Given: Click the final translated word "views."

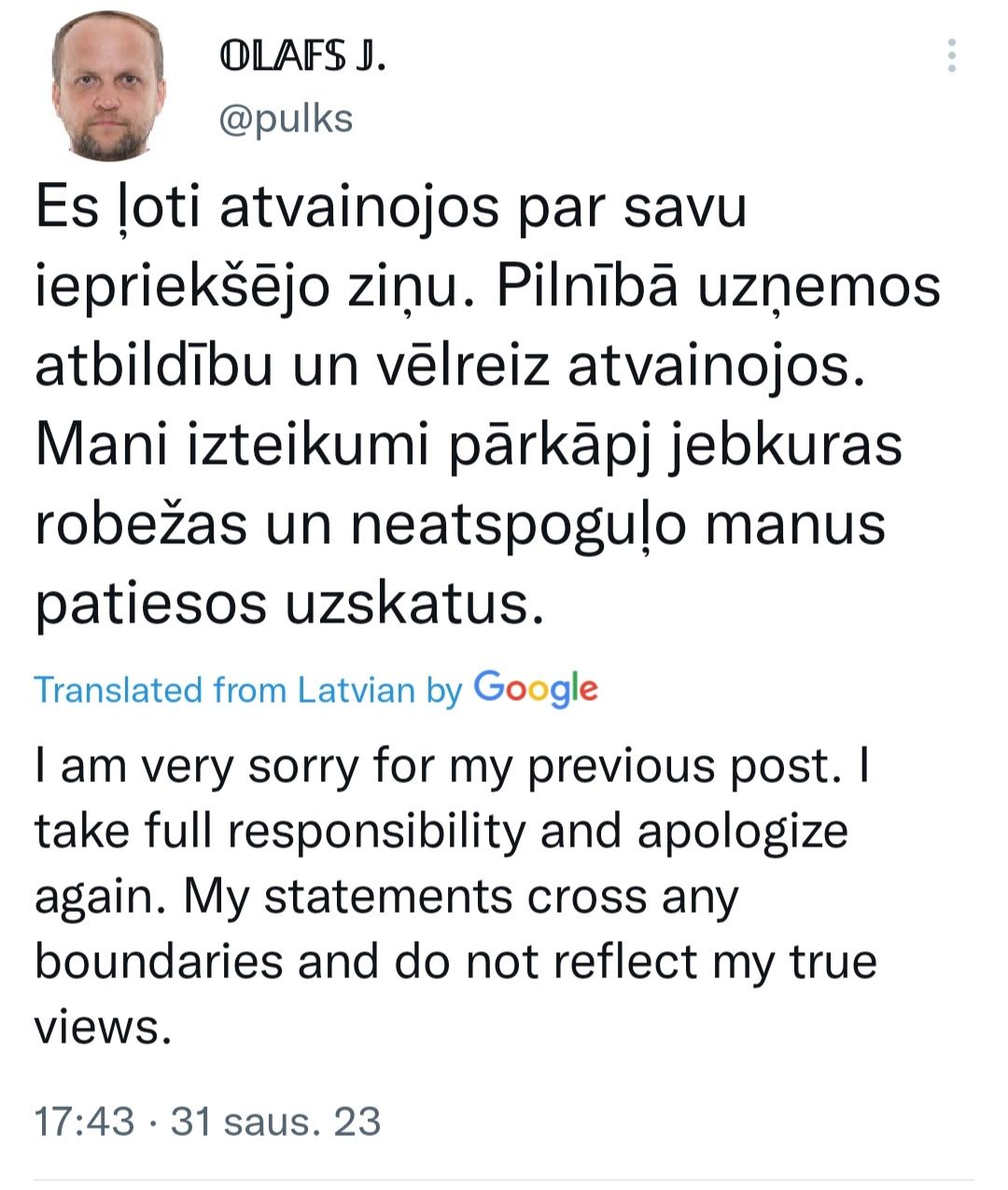Looking at the screenshot, I should 104,1027.
